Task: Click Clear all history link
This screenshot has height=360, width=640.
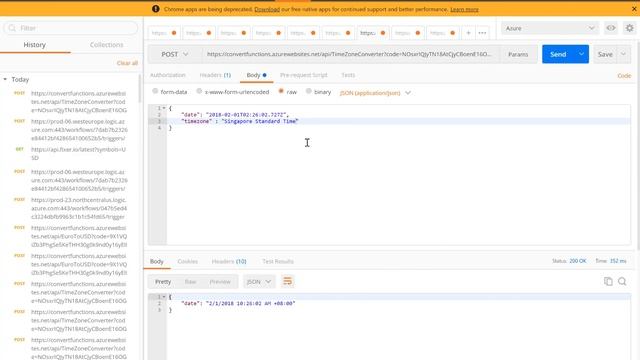Action: [127, 63]
